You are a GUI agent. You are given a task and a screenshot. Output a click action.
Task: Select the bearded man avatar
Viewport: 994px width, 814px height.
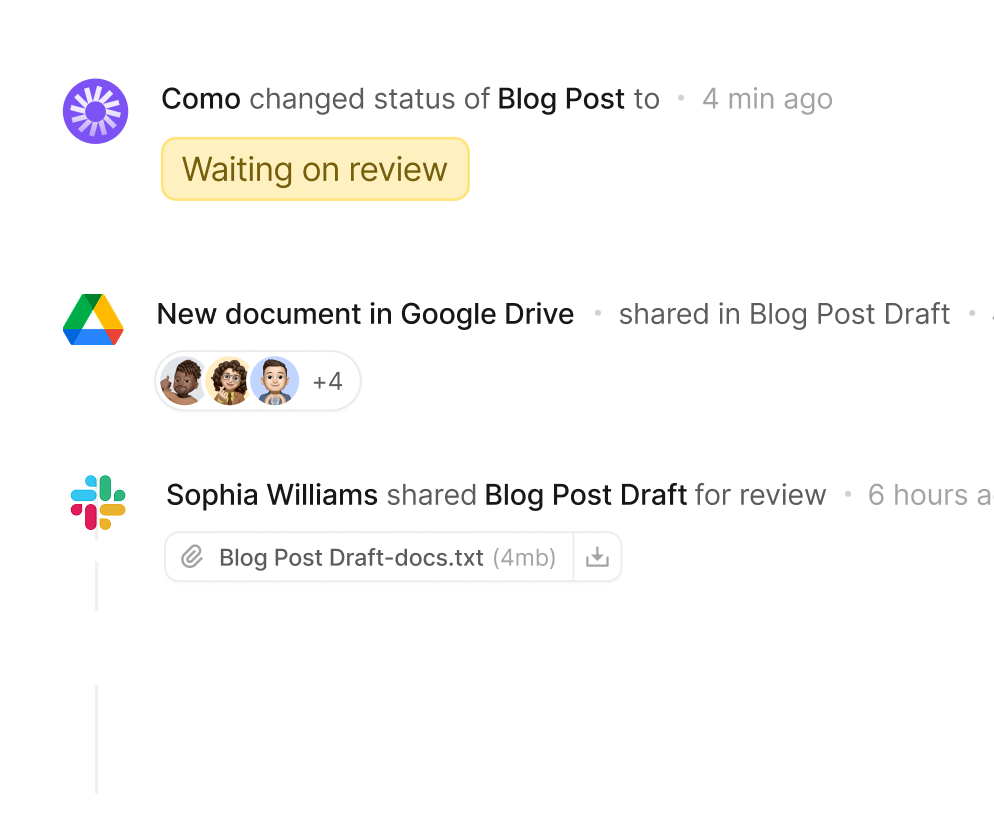182,381
